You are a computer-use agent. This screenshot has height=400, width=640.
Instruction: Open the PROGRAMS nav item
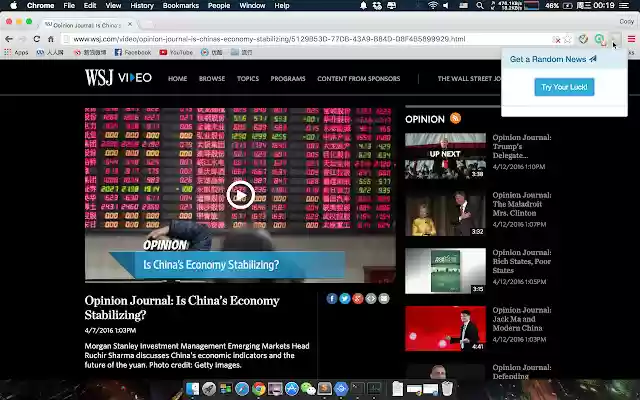point(288,78)
